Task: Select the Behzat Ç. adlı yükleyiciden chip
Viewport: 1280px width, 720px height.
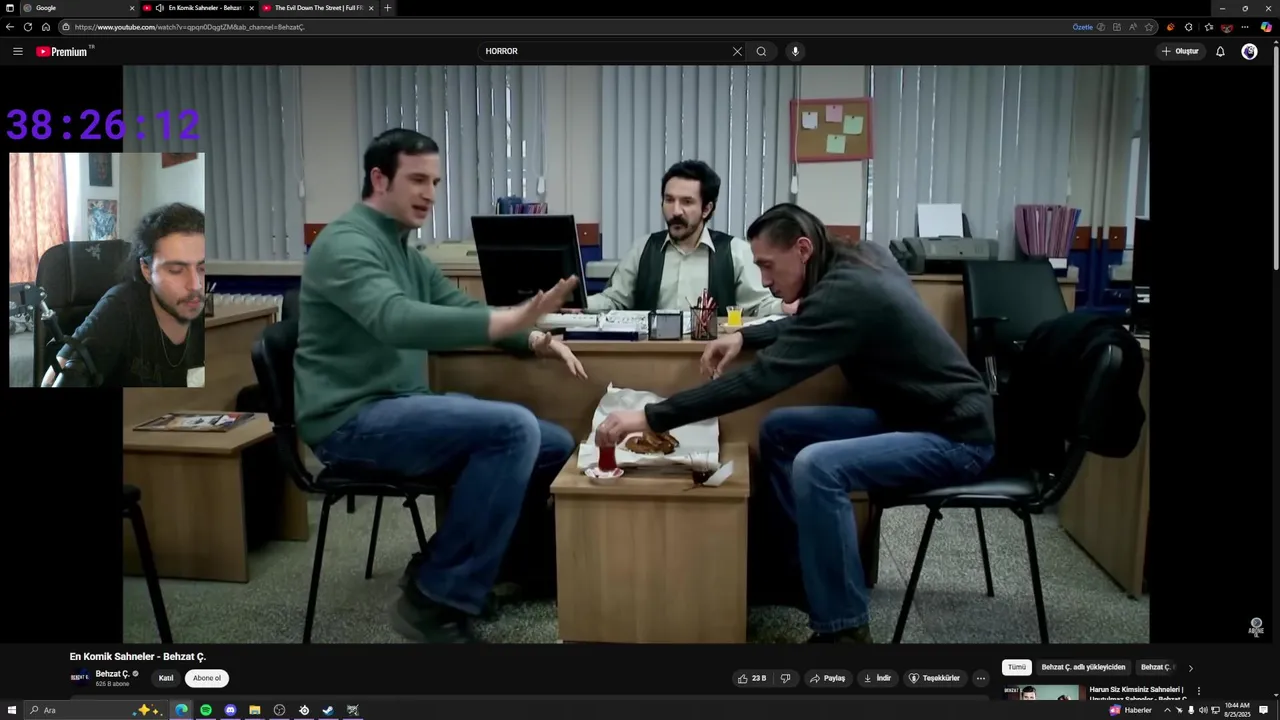Action: [1083, 667]
